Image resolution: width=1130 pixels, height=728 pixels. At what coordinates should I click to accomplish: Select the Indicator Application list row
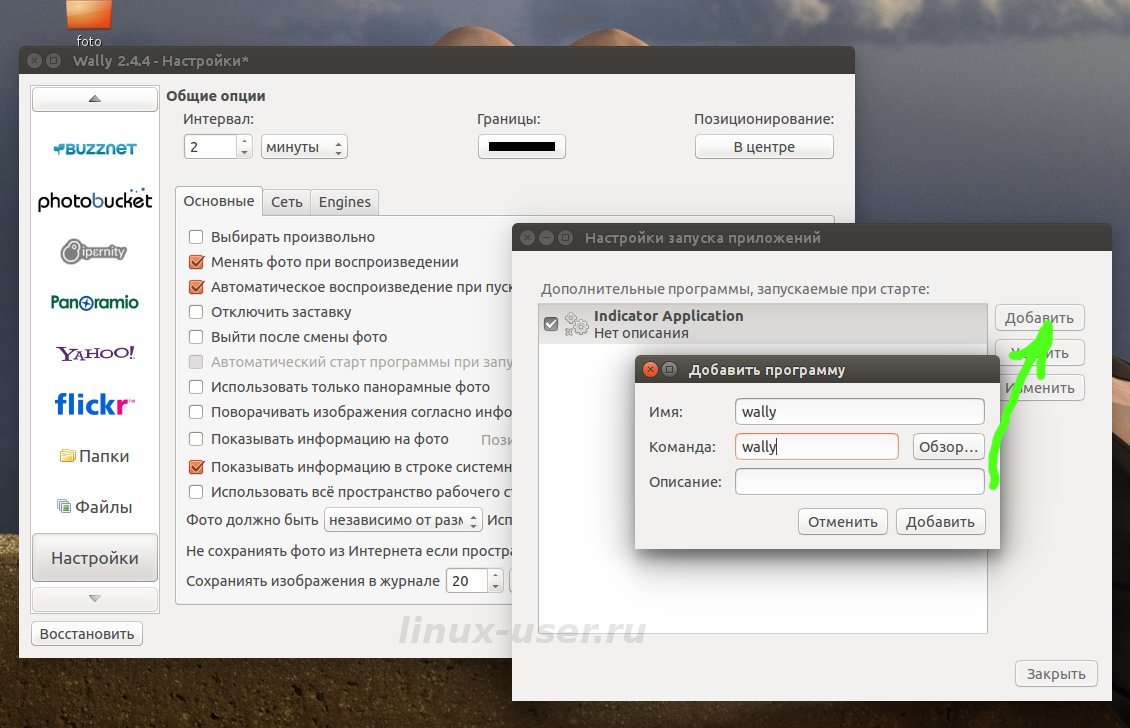click(x=762, y=324)
